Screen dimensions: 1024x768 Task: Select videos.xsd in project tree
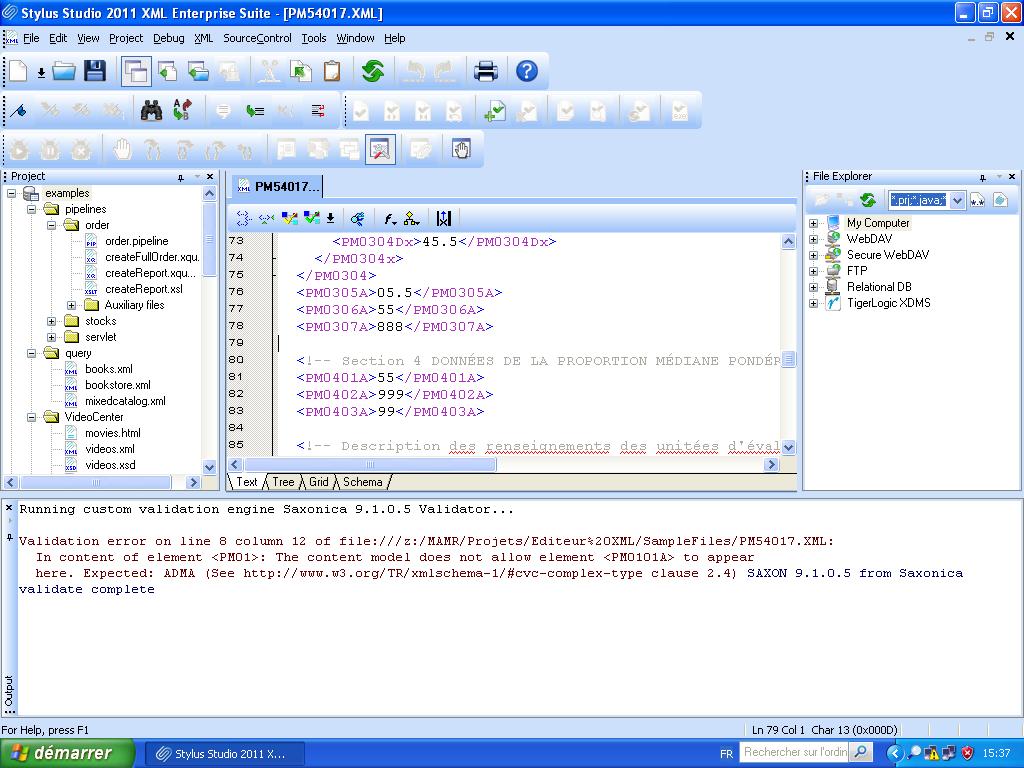110,465
